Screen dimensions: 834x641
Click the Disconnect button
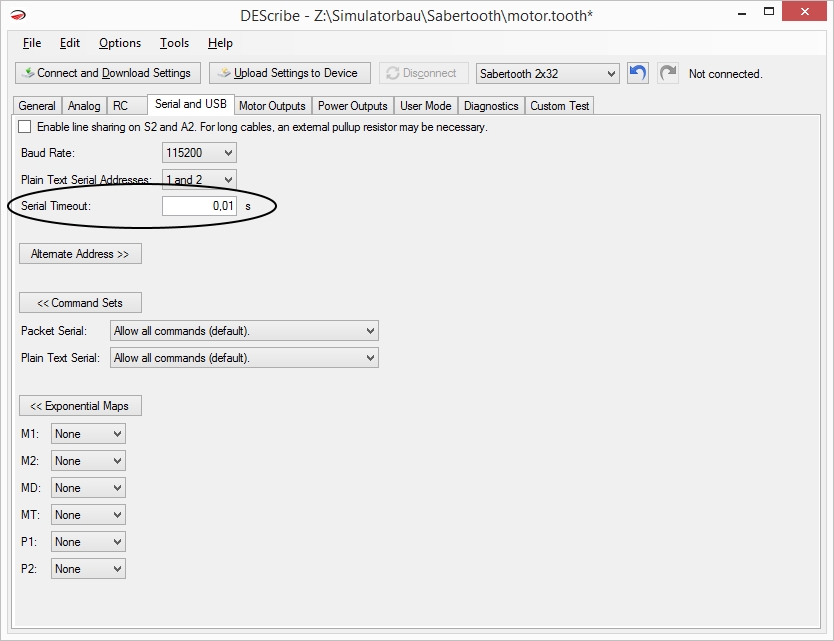pyautogui.click(x=424, y=73)
